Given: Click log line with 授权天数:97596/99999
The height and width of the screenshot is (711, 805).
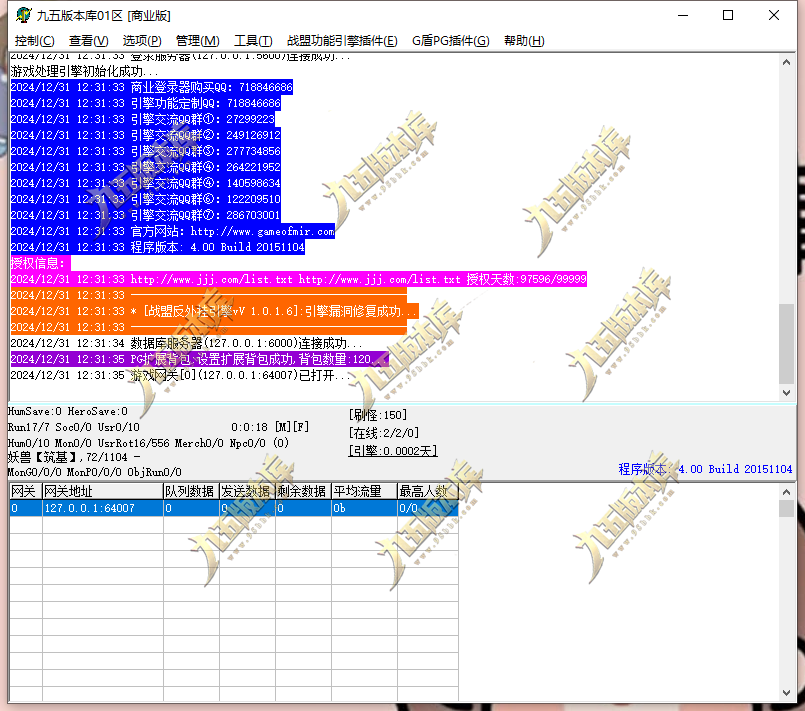Looking at the screenshot, I should [x=298, y=279].
